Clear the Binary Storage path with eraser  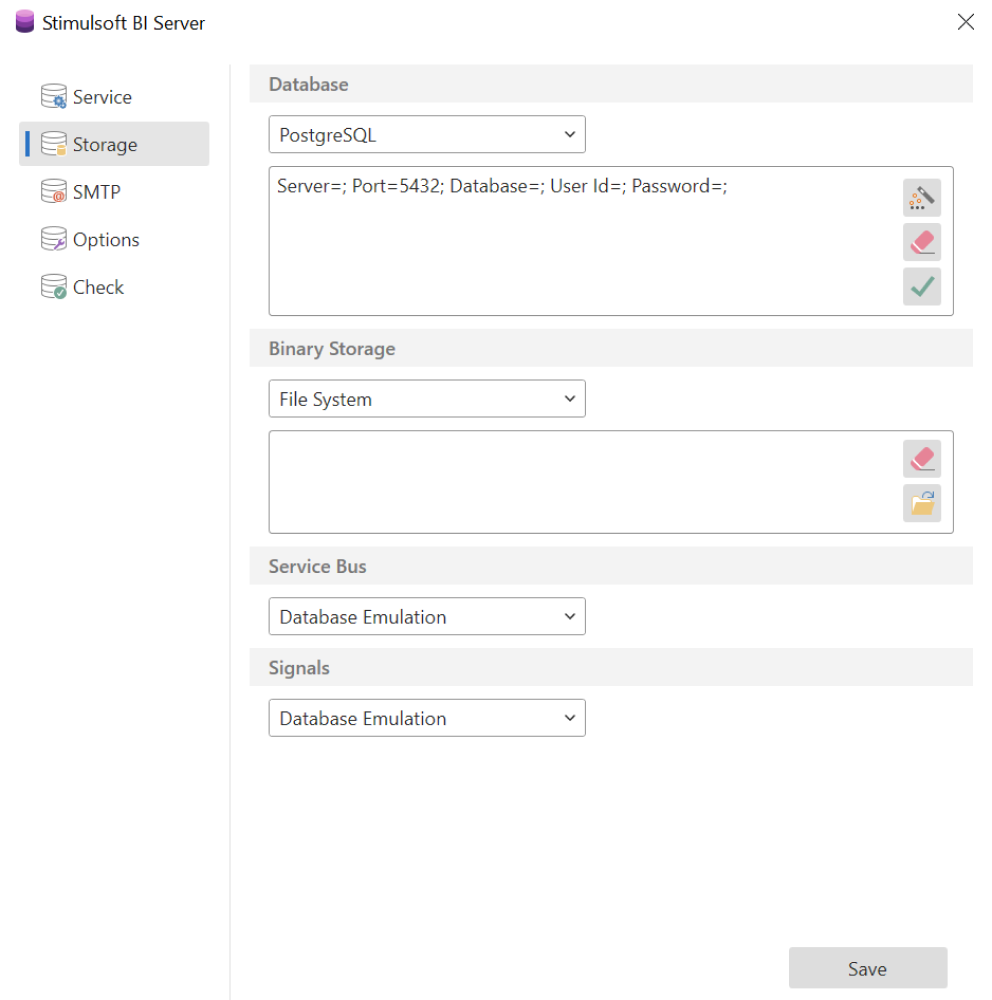pos(921,459)
